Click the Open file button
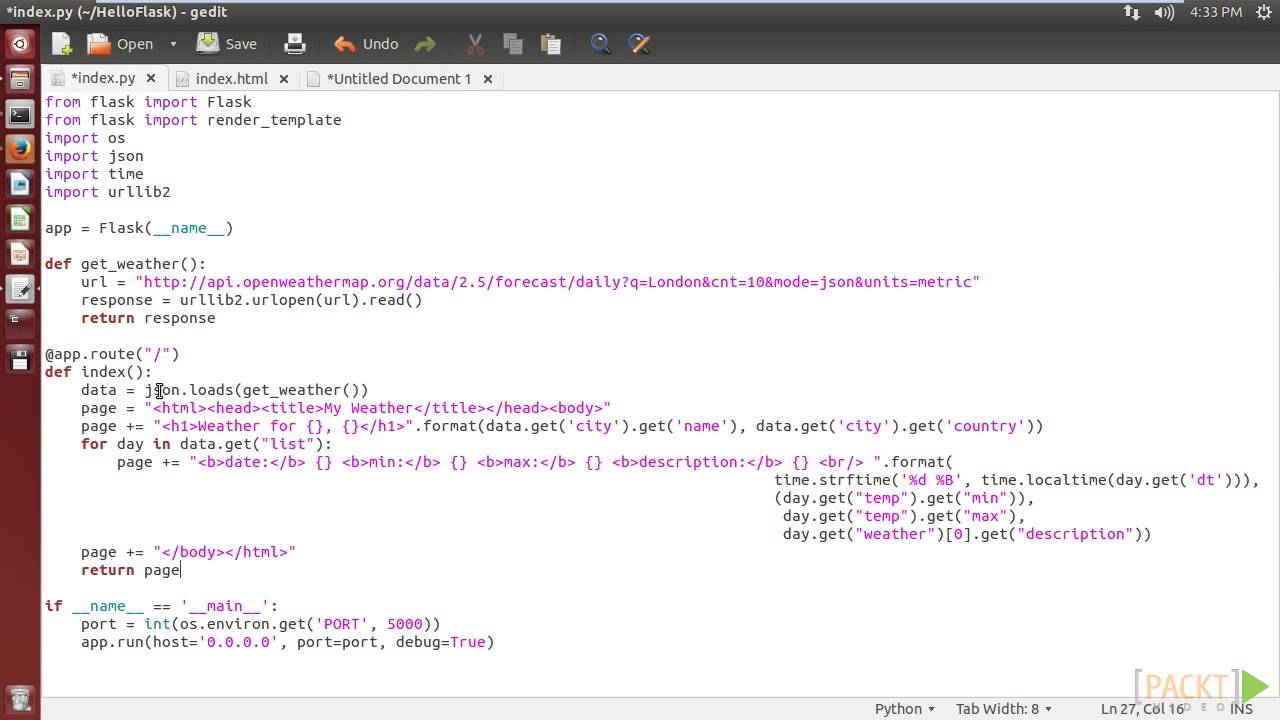Screen dimensions: 1280x720 (120, 44)
